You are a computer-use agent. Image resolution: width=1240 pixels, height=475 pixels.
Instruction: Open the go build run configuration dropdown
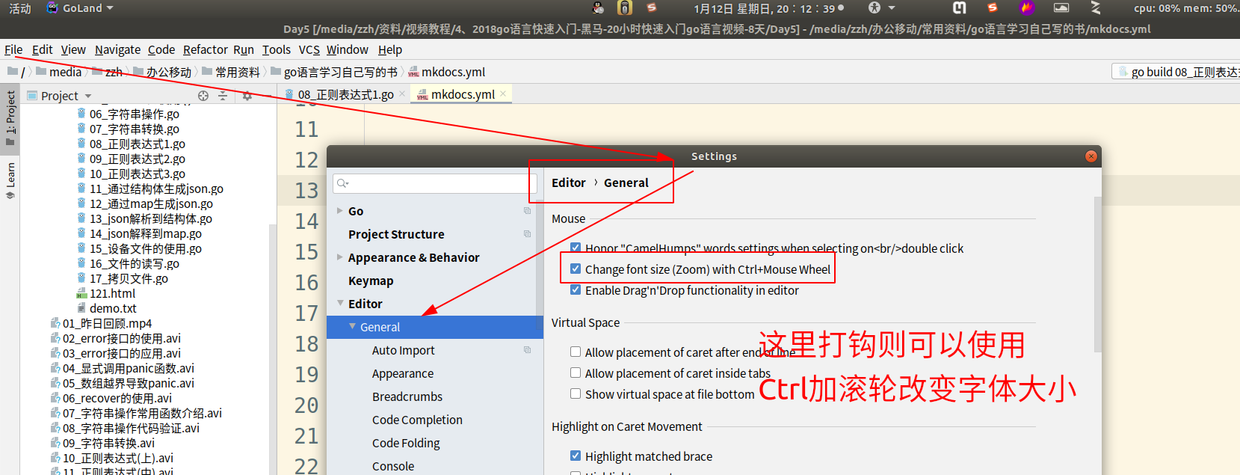click(1175, 72)
